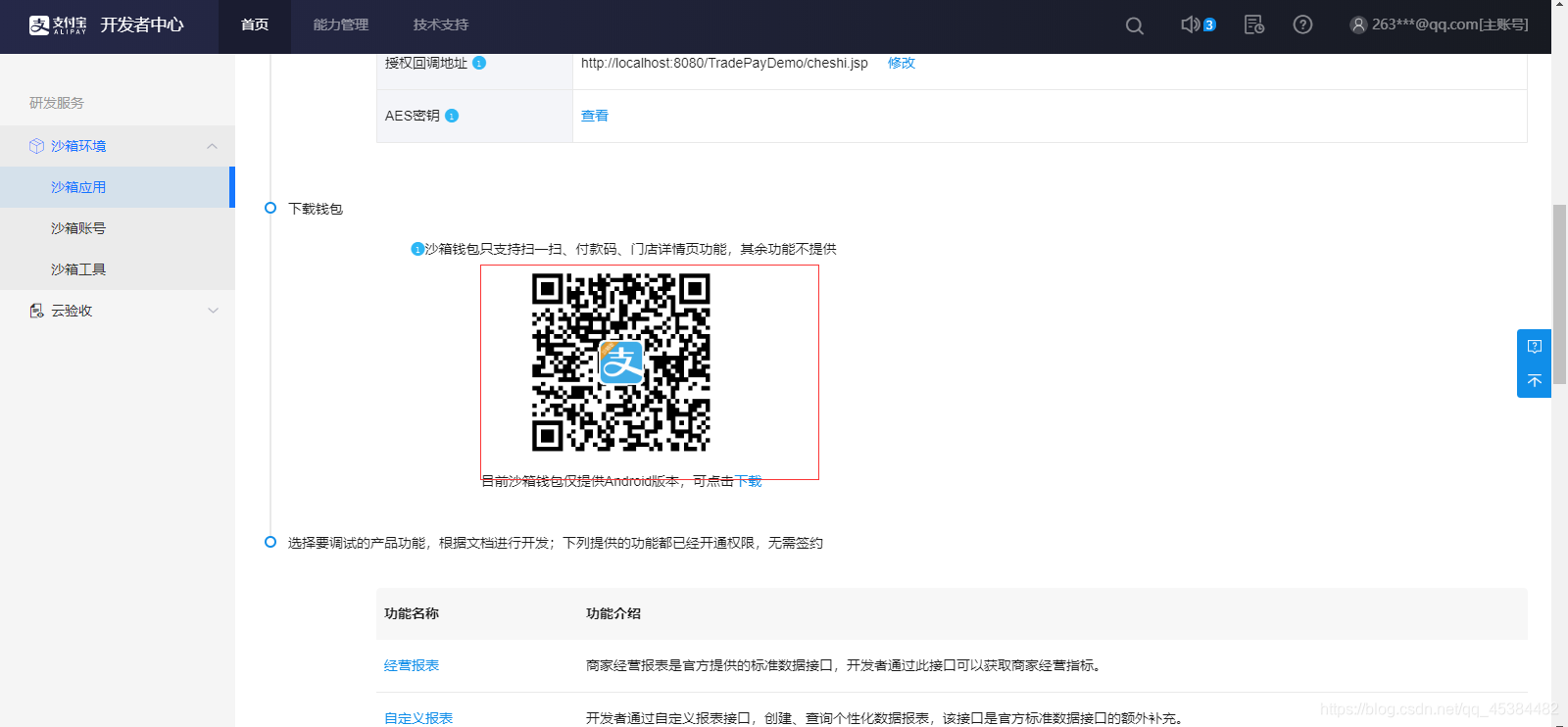Screen dimensions: 1568x727
Task: Click info icon beside AES密钥
Action: click(x=452, y=116)
